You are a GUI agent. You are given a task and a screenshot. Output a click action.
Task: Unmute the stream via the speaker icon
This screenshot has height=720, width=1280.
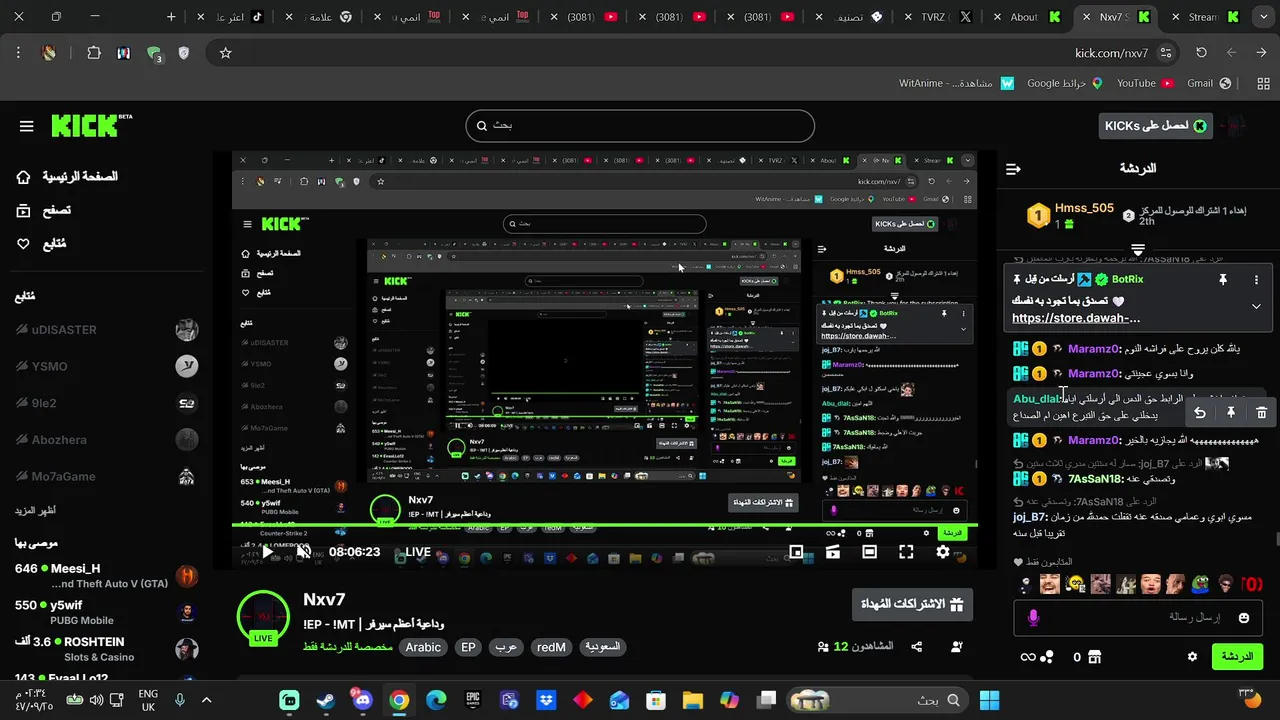304,552
